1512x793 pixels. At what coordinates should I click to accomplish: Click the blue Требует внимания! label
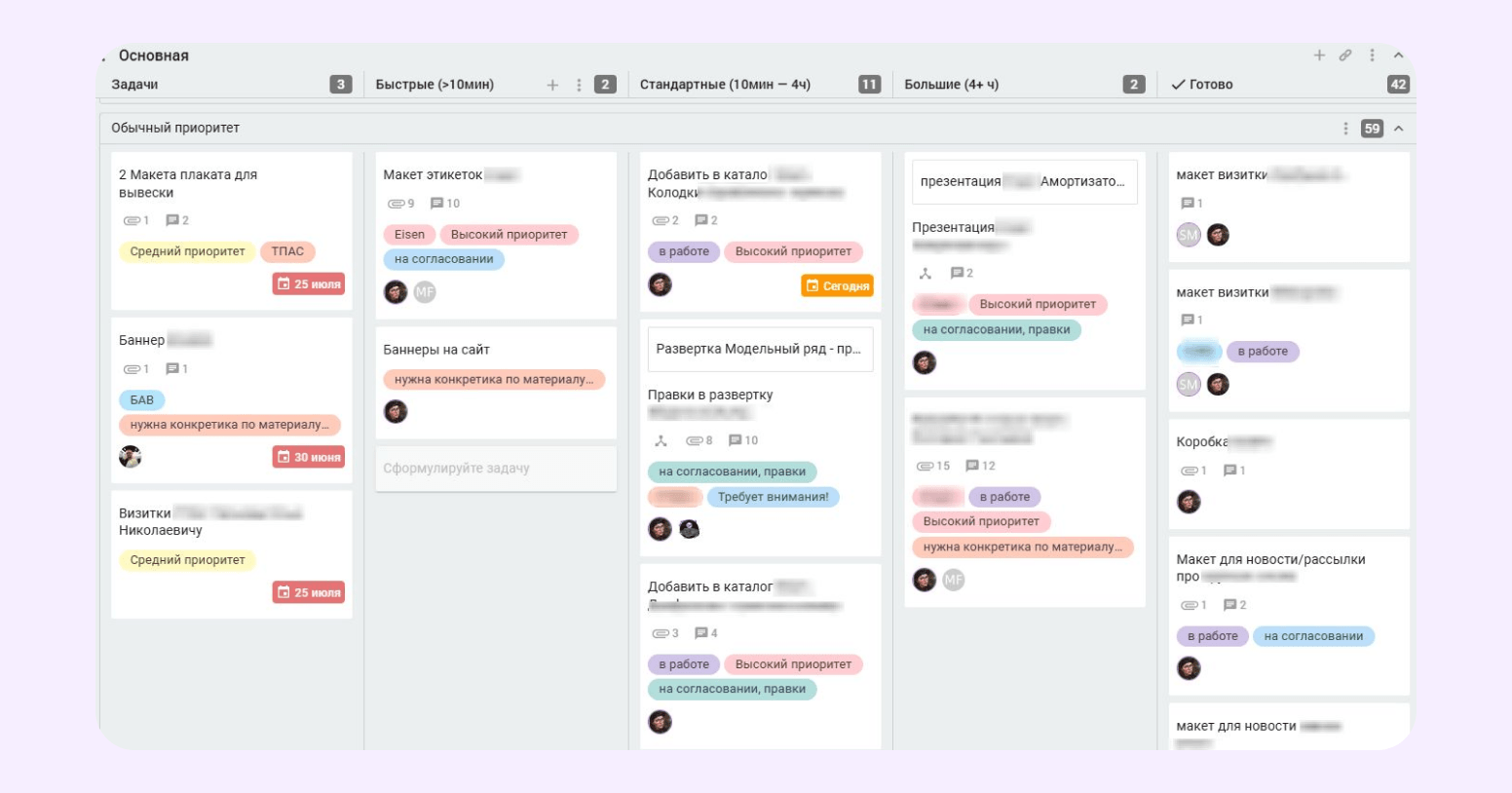click(x=773, y=497)
